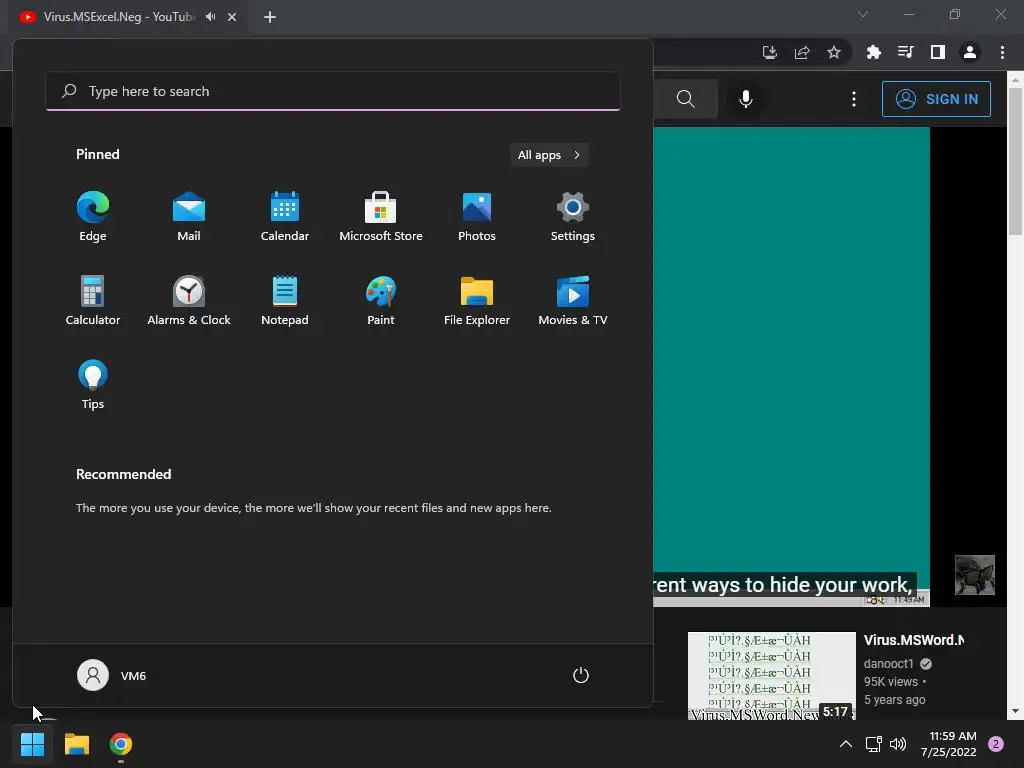Expand the All apps list
This screenshot has height=768, width=1024.
pyautogui.click(x=549, y=155)
